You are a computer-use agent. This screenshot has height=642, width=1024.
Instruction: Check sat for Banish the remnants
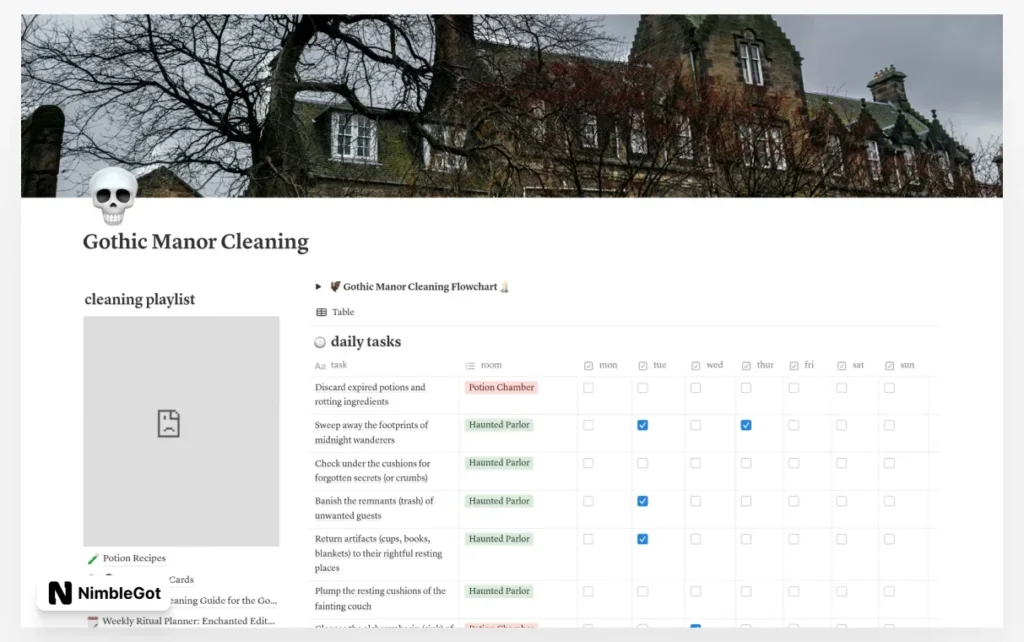(x=841, y=501)
